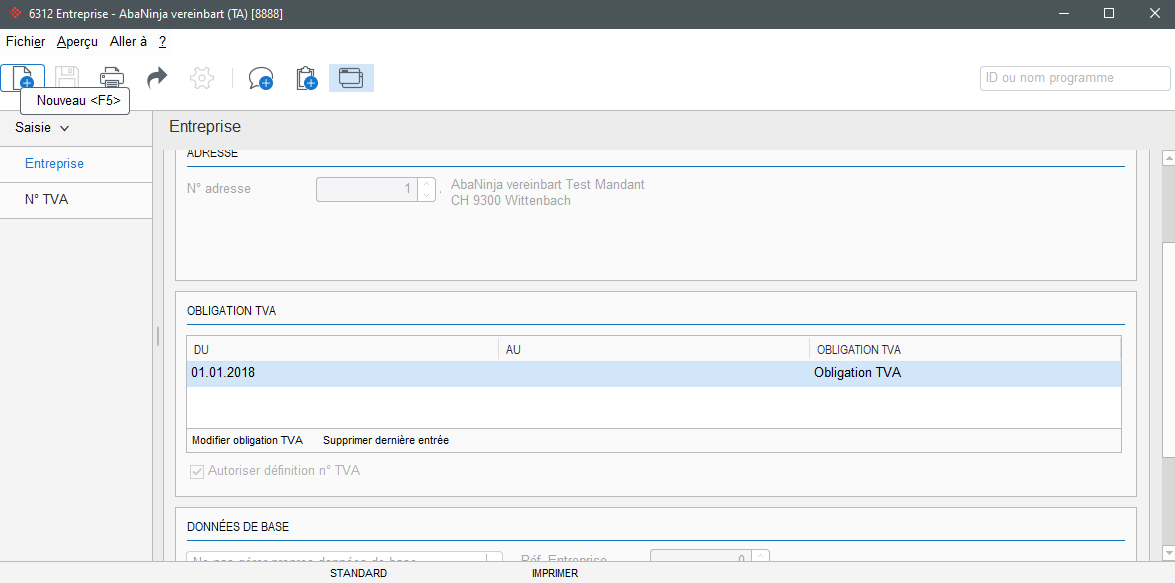Click IMPRIMER in the status bar
Screen dimensions: 1175x583
pos(555,573)
